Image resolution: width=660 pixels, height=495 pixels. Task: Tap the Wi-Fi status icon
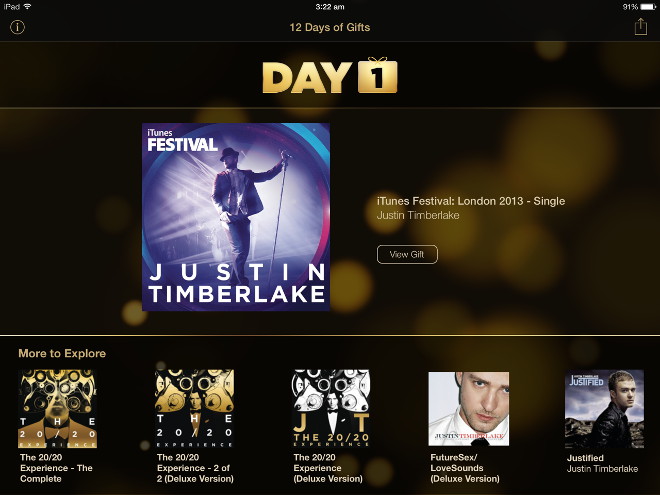(x=27, y=6)
